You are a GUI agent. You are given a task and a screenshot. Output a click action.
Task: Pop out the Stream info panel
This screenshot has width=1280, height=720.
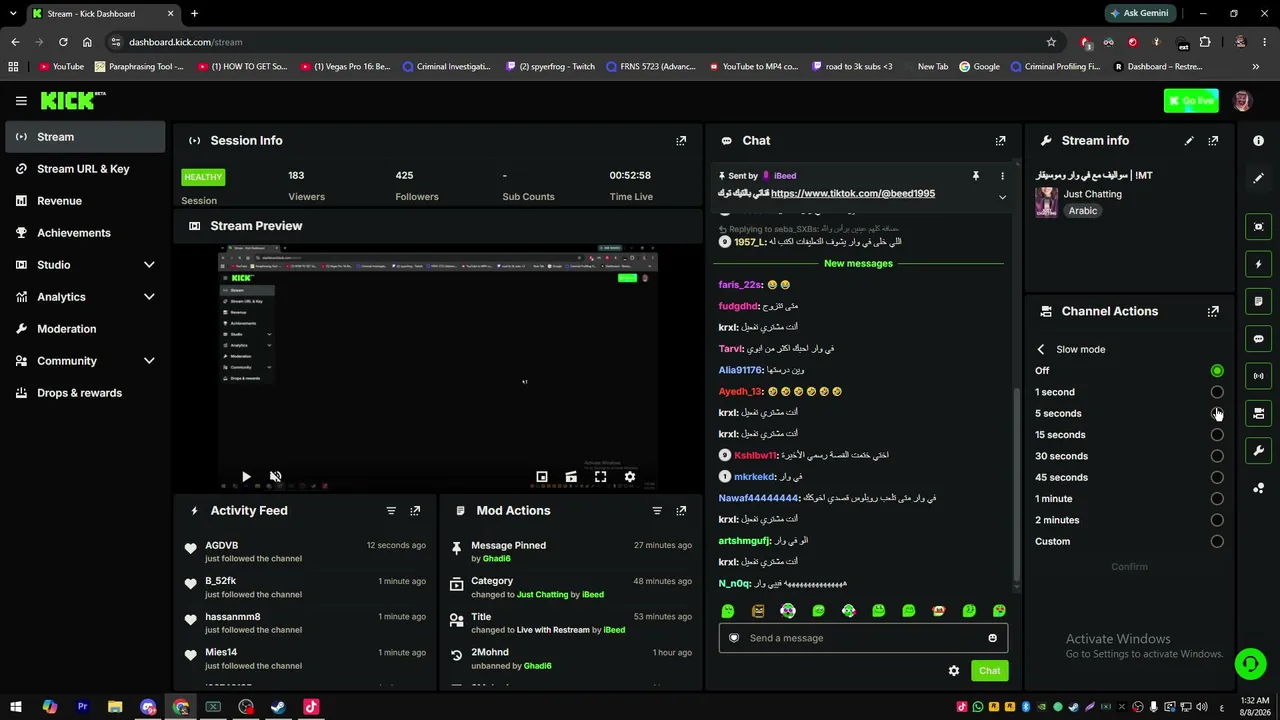point(1213,141)
